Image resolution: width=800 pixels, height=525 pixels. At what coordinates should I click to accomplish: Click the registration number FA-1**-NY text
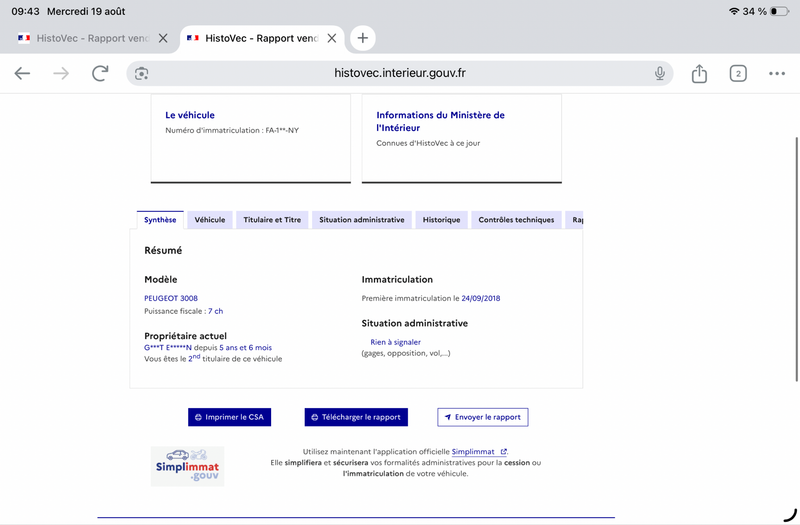(x=282, y=131)
